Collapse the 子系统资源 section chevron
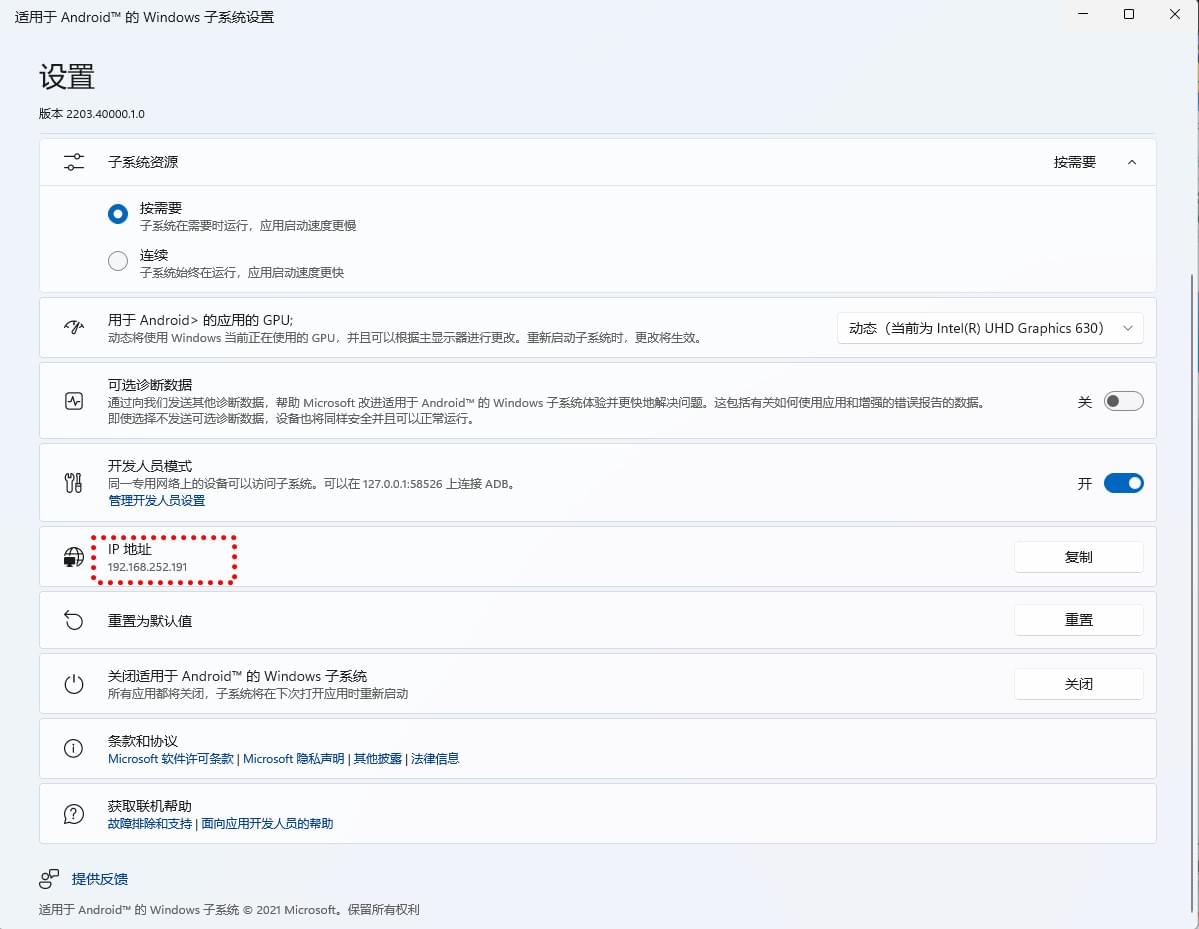This screenshot has width=1199, height=929. coord(1132,162)
